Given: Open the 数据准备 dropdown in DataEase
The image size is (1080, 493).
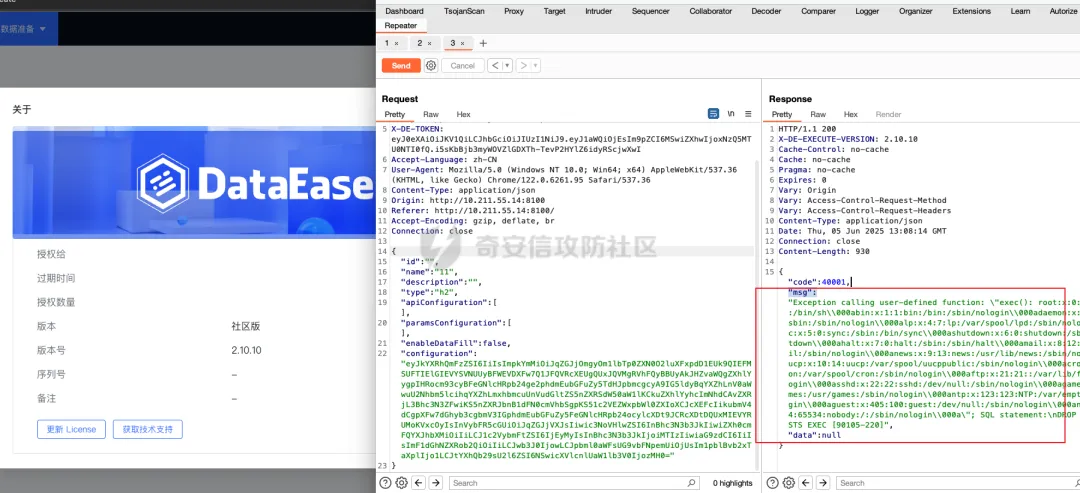Looking at the screenshot, I should pyautogui.click(x=23, y=29).
